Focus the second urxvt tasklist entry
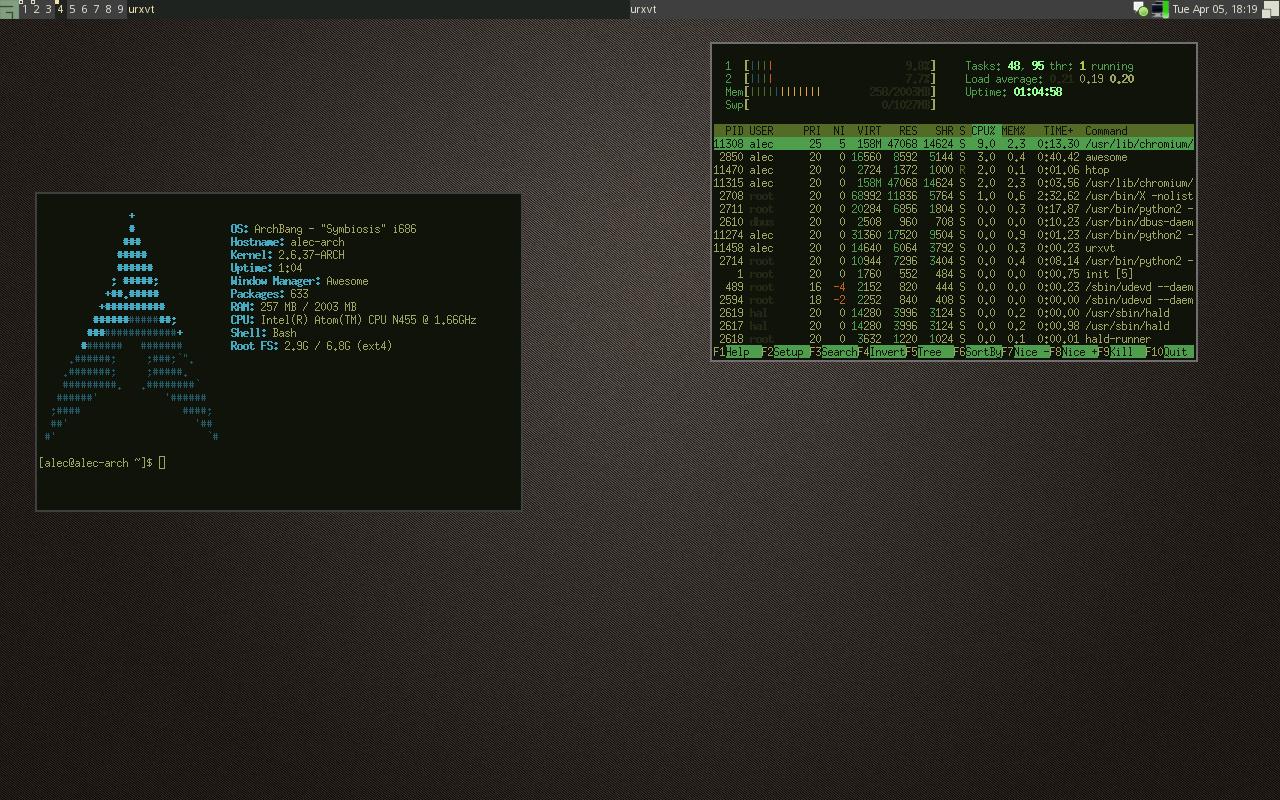1280x800 pixels. click(880, 9)
